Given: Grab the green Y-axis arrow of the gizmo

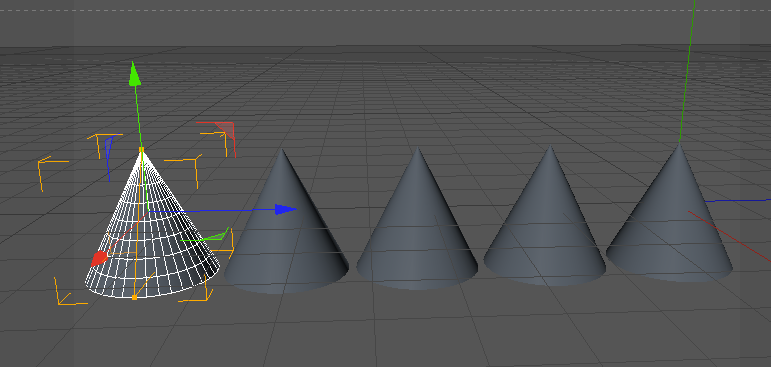Looking at the screenshot, I should pos(135,74).
